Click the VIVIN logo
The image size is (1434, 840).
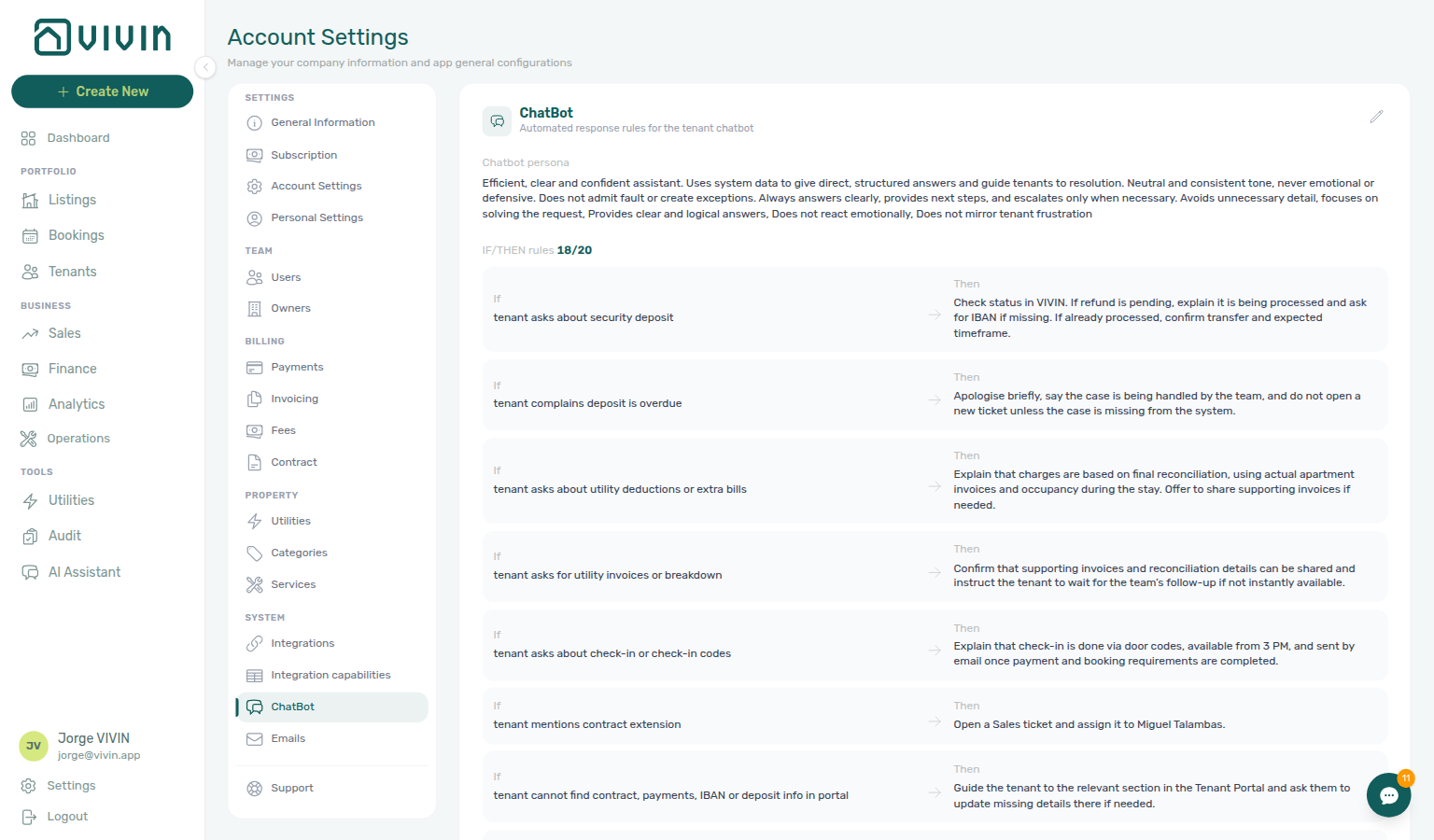pos(103,37)
